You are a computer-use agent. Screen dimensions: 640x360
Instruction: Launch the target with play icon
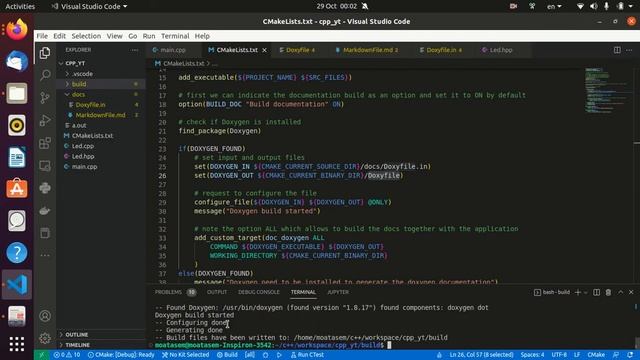click(279, 355)
